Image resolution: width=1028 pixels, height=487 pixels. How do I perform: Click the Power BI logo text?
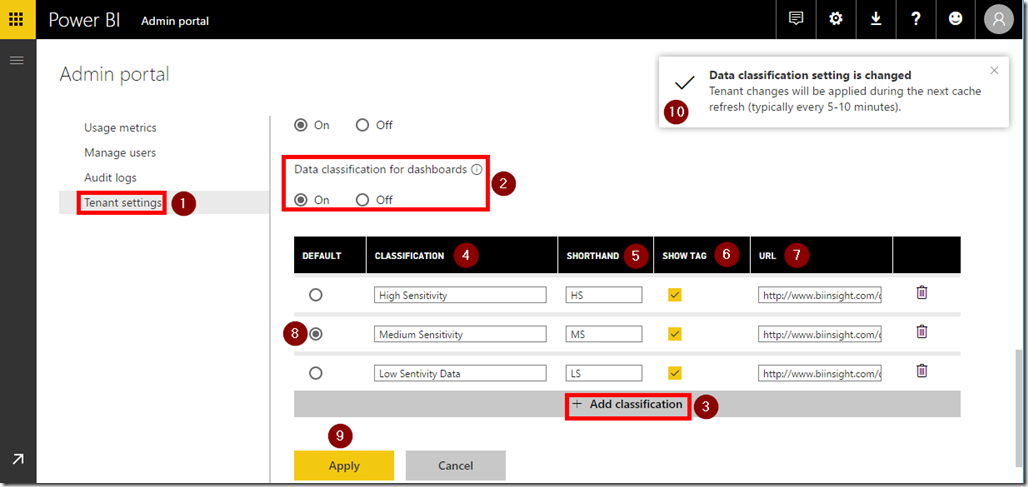[x=84, y=20]
